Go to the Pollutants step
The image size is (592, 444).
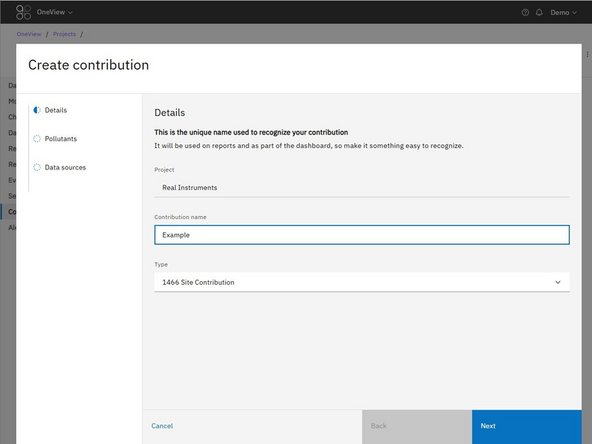pos(60,139)
